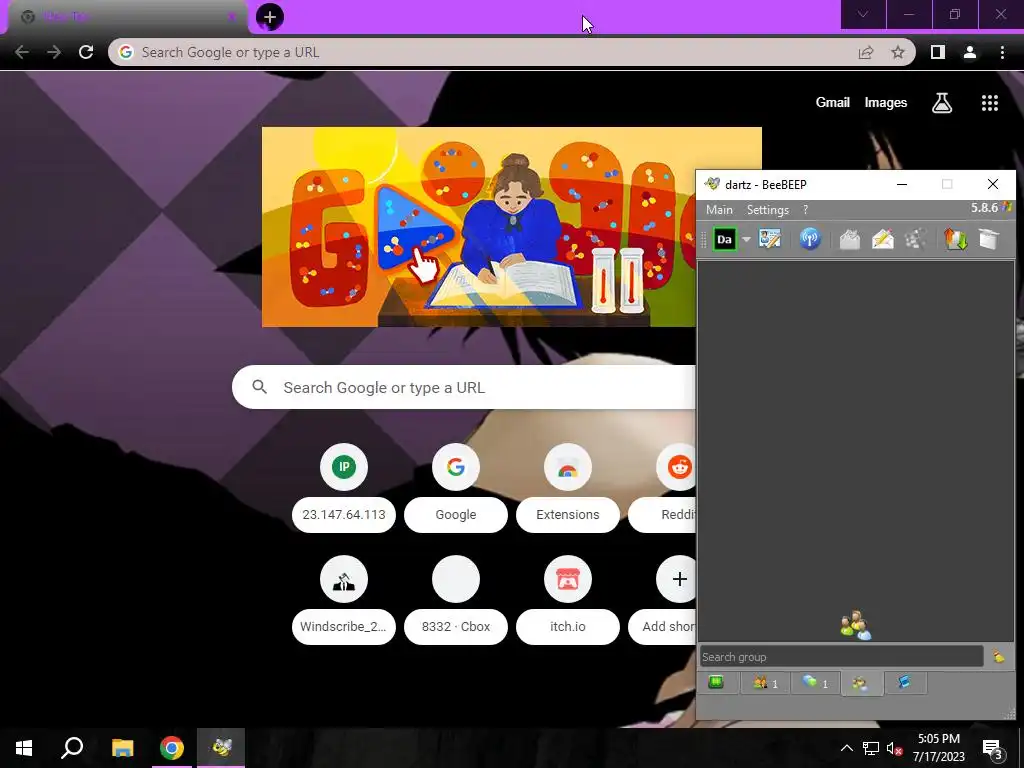
Task: Open the Gmail link
Action: 833,102
